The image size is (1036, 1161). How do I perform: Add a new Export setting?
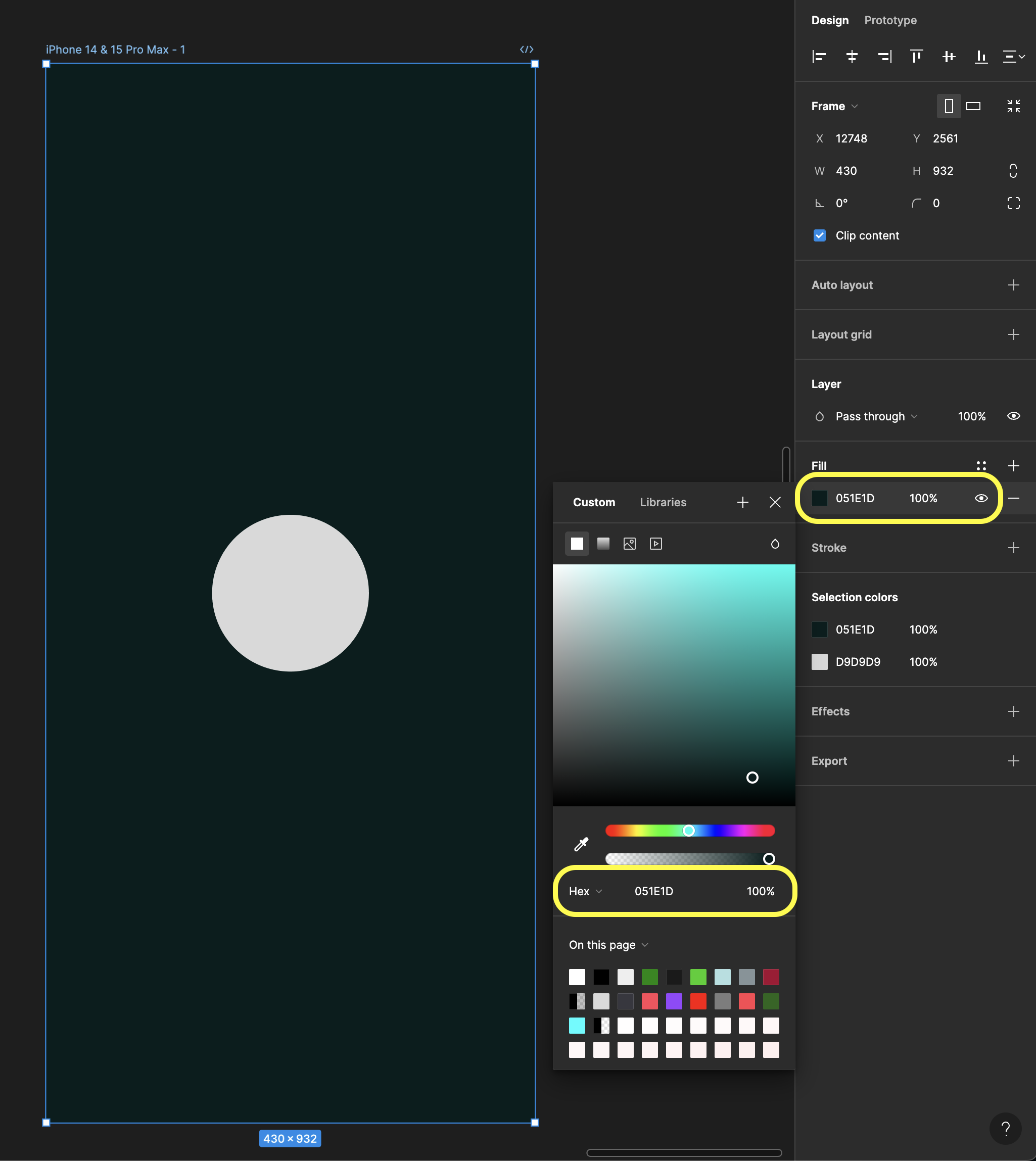pyautogui.click(x=1013, y=761)
